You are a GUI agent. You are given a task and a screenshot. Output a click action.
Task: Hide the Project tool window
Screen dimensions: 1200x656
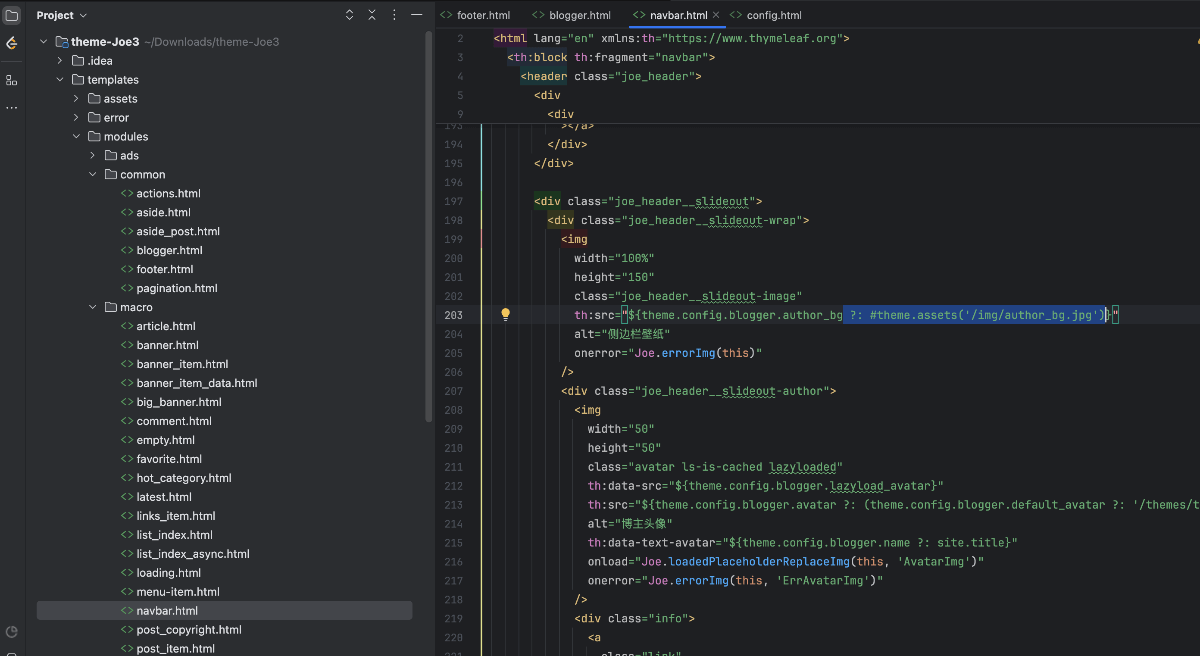(417, 15)
